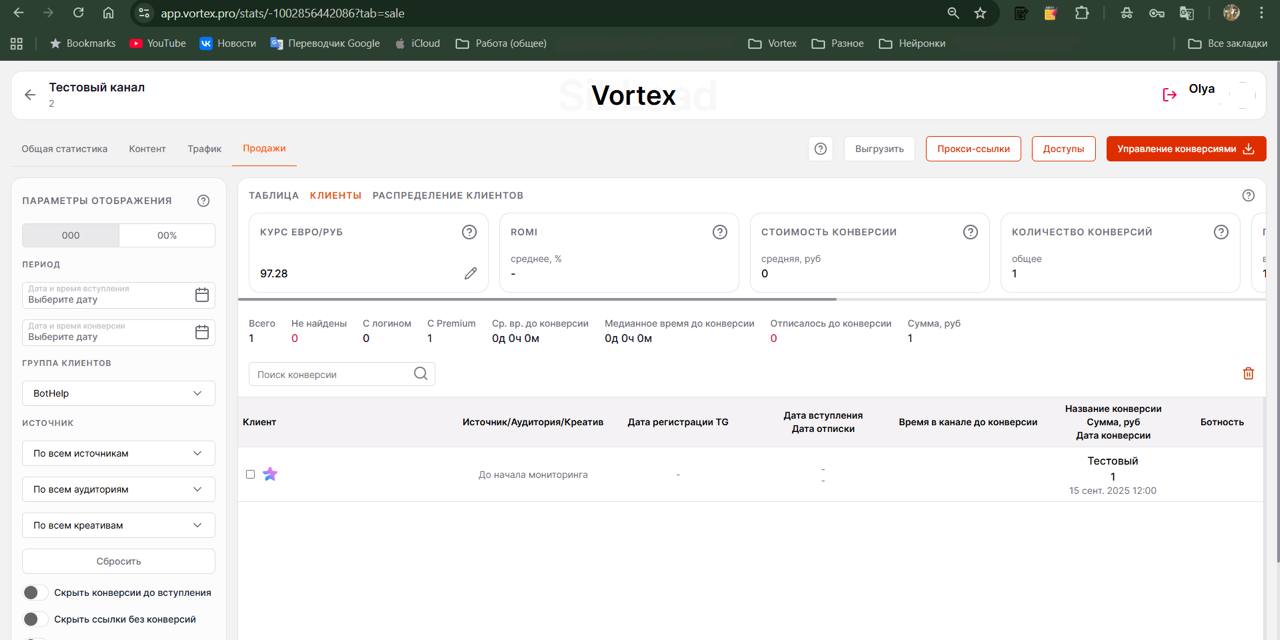Toggle Скрыть ссылки без конверсий switch
The image size is (1280, 640).
click(34, 619)
